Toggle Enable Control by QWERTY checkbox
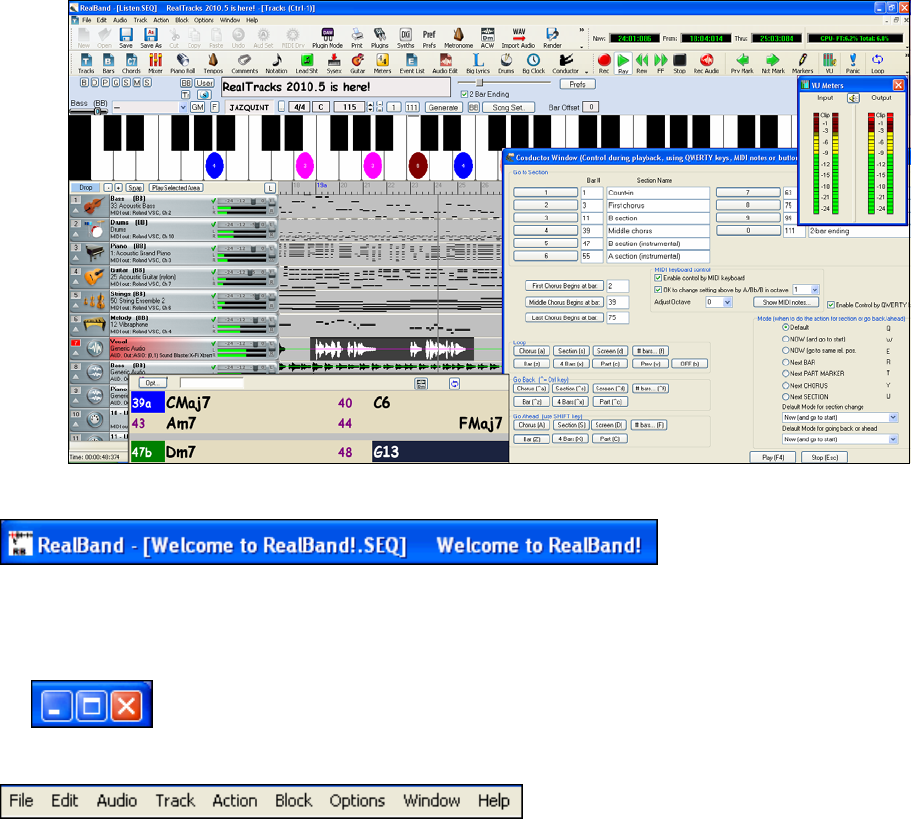The width and height of the screenshot is (911, 819). pos(831,305)
